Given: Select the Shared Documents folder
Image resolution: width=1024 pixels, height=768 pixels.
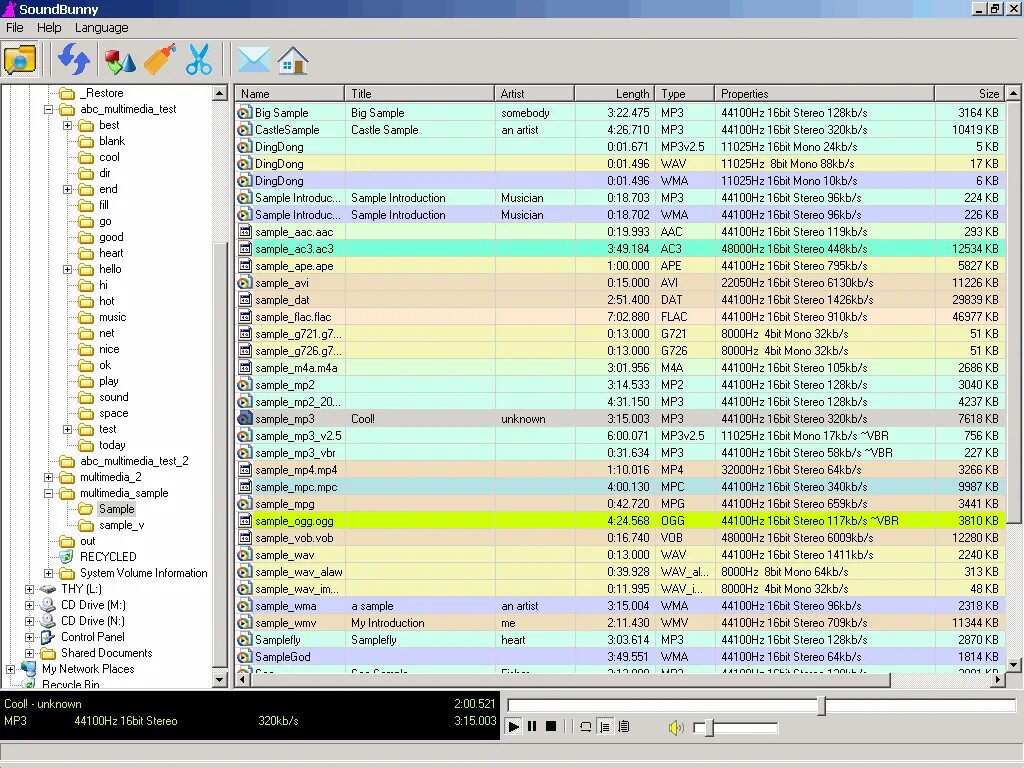Looking at the screenshot, I should tap(106, 653).
